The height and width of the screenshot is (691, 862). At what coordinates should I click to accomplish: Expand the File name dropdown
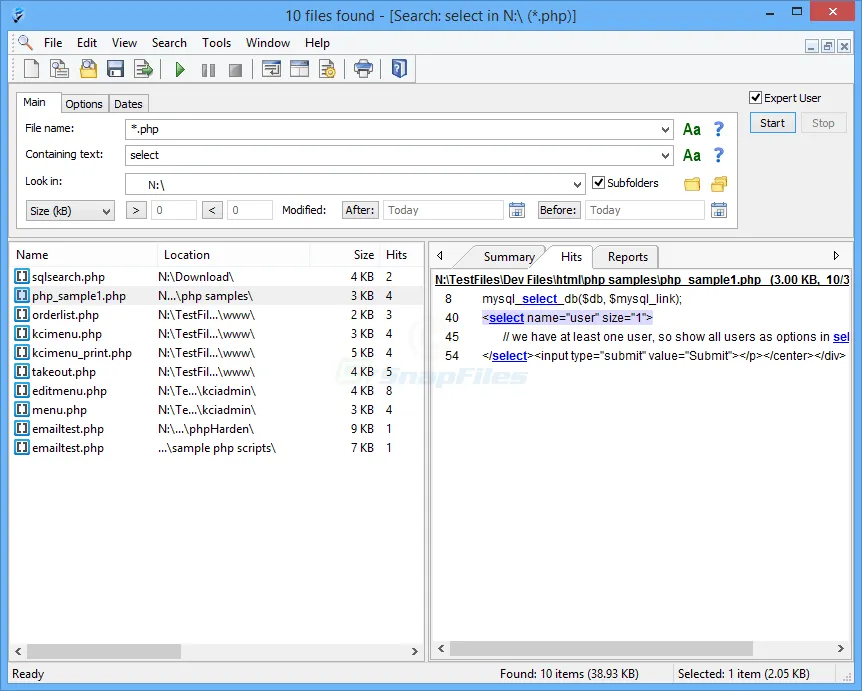[666, 129]
